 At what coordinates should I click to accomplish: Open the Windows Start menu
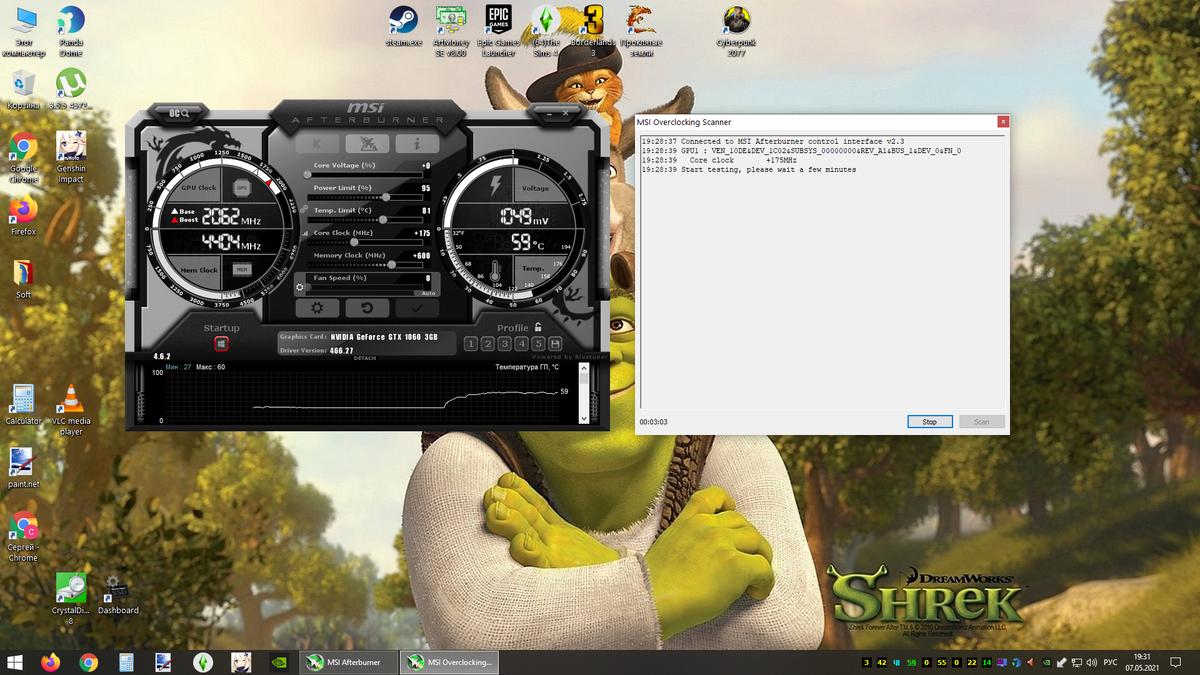point(15,662)
